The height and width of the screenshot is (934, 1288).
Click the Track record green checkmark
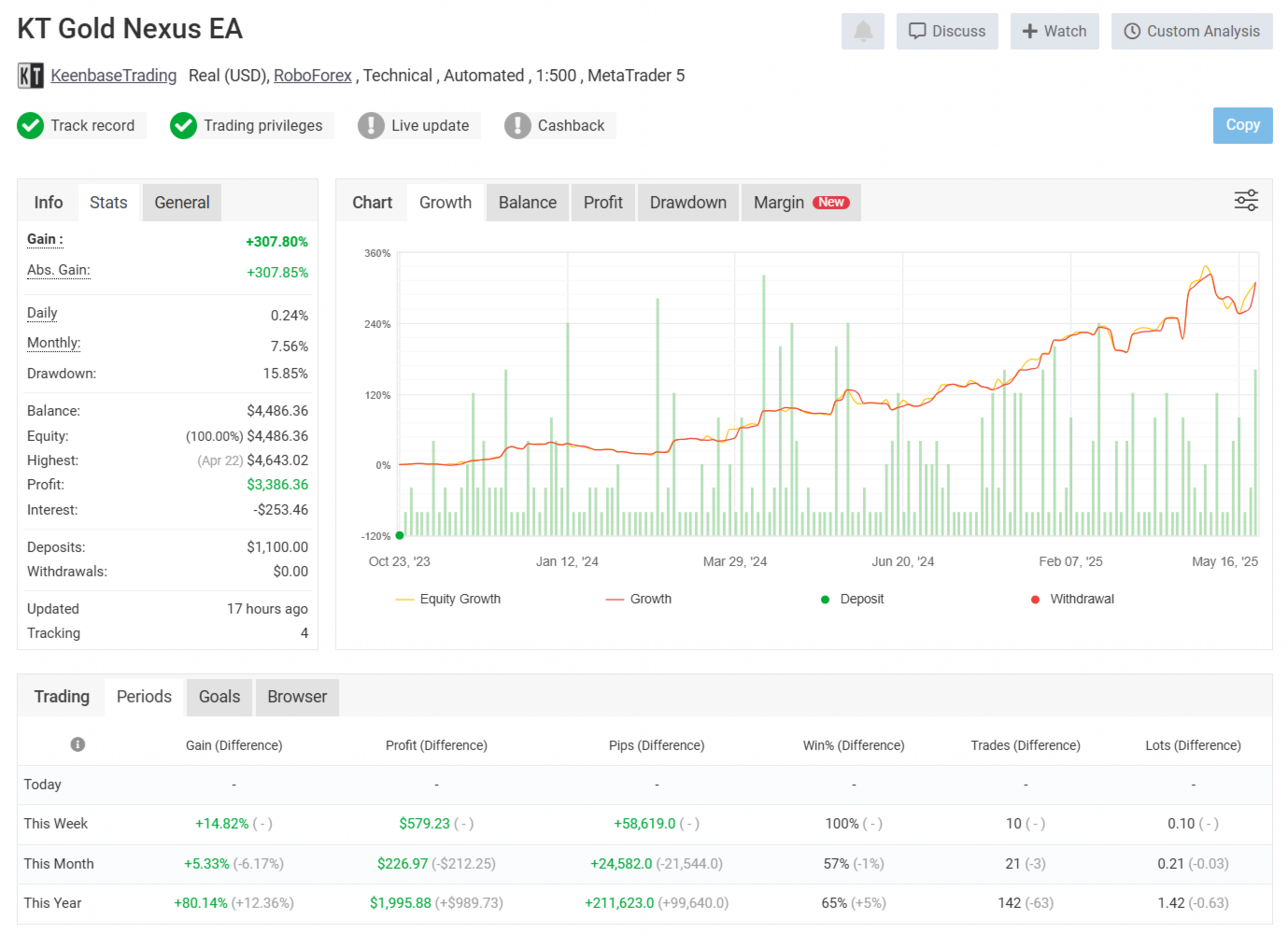pyautogui.click(x=31, y=125)
